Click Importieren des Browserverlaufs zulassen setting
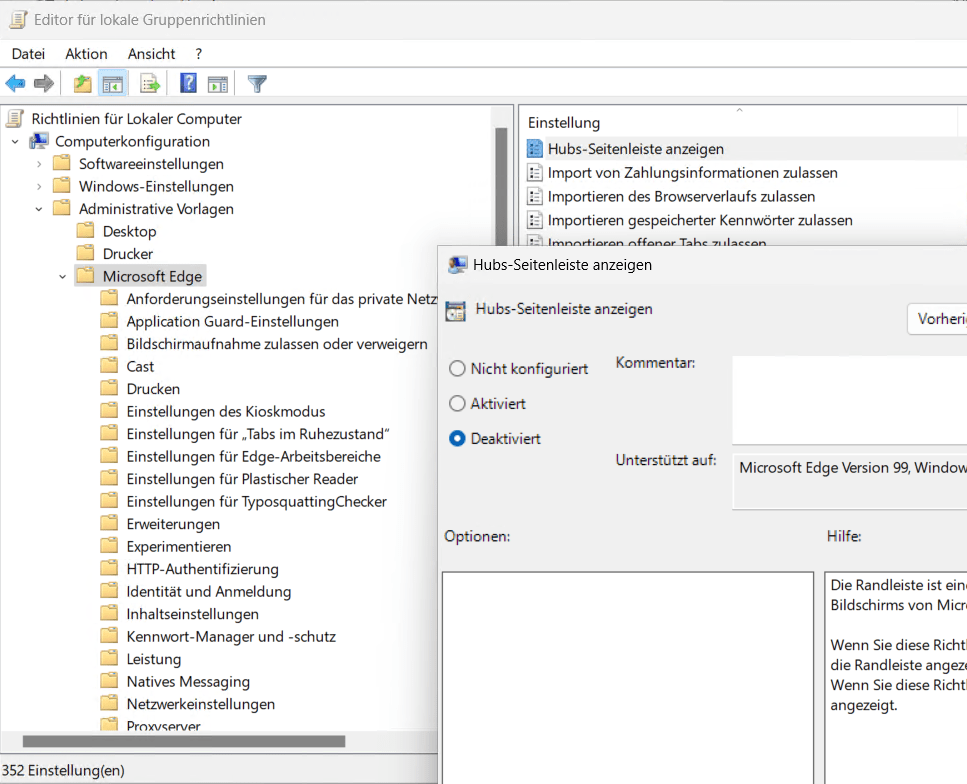This screenshot has height=784, width=967. [681, 196]
